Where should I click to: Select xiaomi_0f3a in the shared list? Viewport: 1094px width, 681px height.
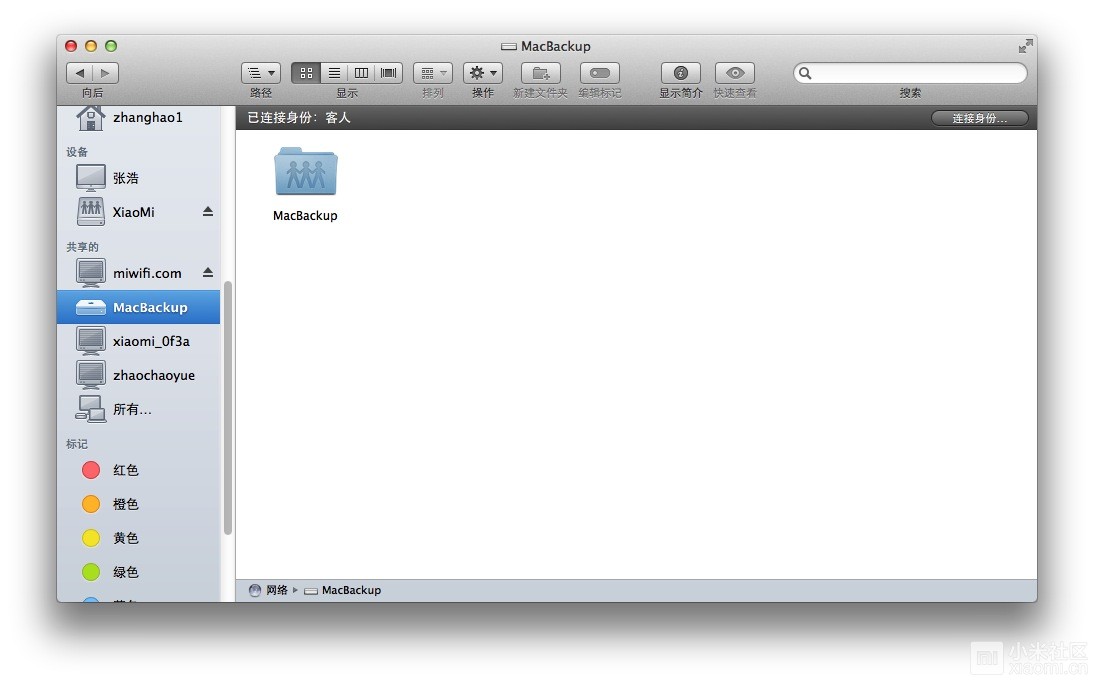(x=150, y=341)
